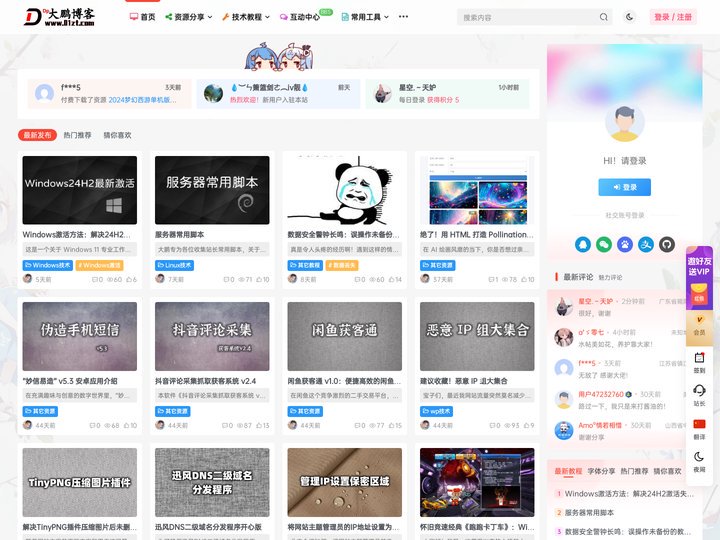Image resolution: width=720 pixels, height=540 pixels.
Task: Select the 热门推荐 sidebar tab
Action: [x=634, y=471]
